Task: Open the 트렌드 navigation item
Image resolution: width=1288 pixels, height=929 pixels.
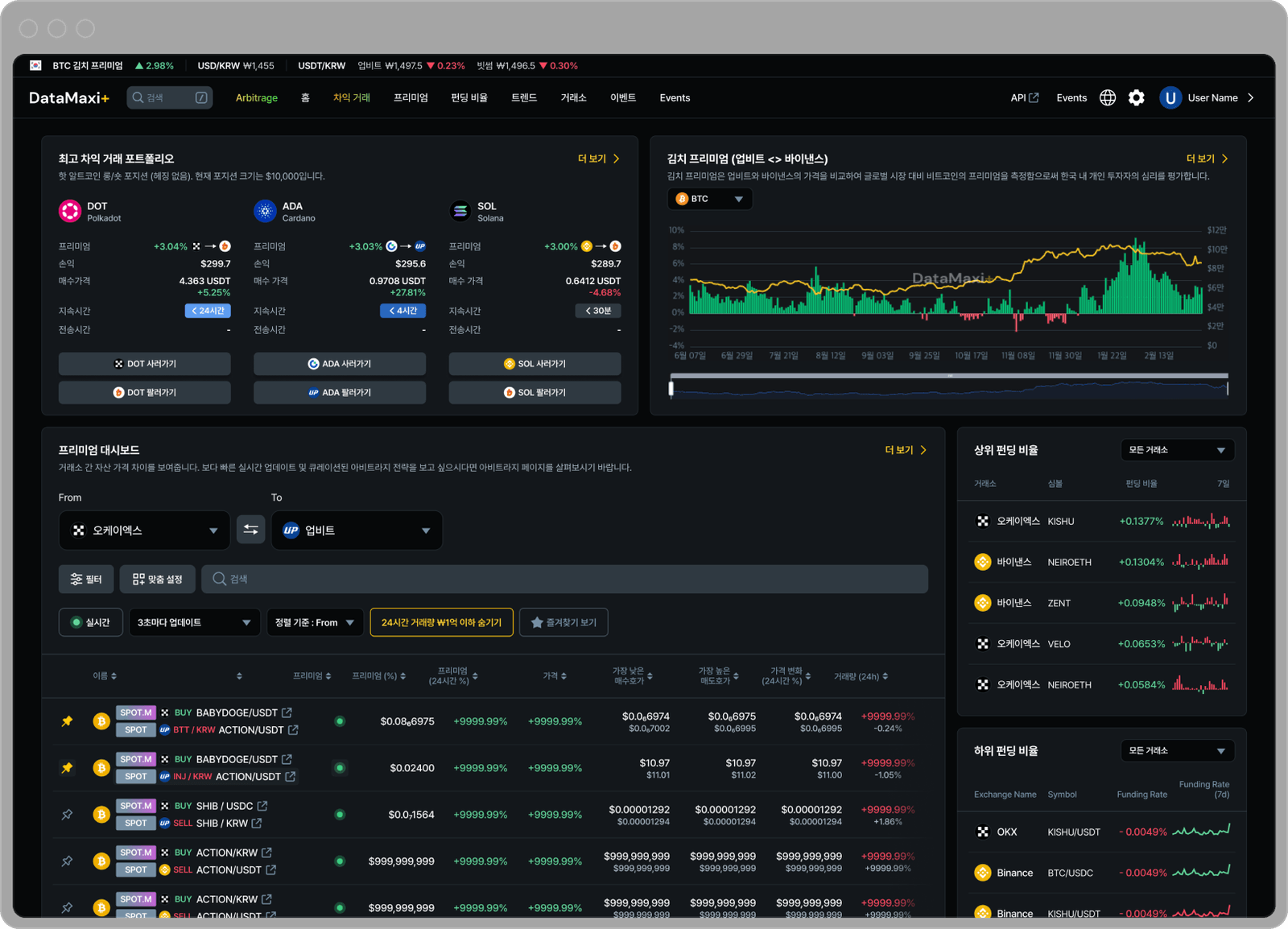Action: click(524, 98)
